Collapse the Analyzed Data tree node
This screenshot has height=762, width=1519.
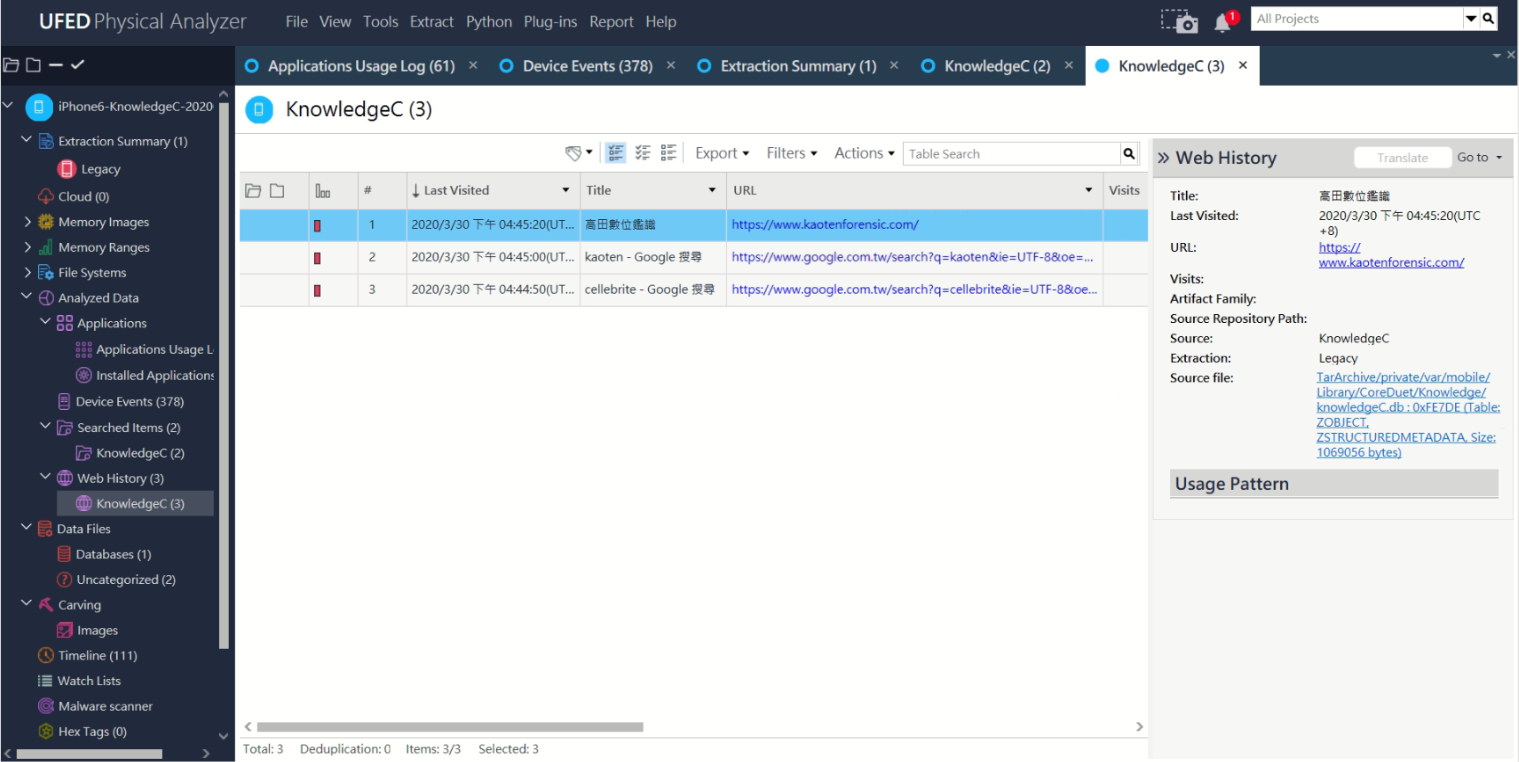click(27, 297)
